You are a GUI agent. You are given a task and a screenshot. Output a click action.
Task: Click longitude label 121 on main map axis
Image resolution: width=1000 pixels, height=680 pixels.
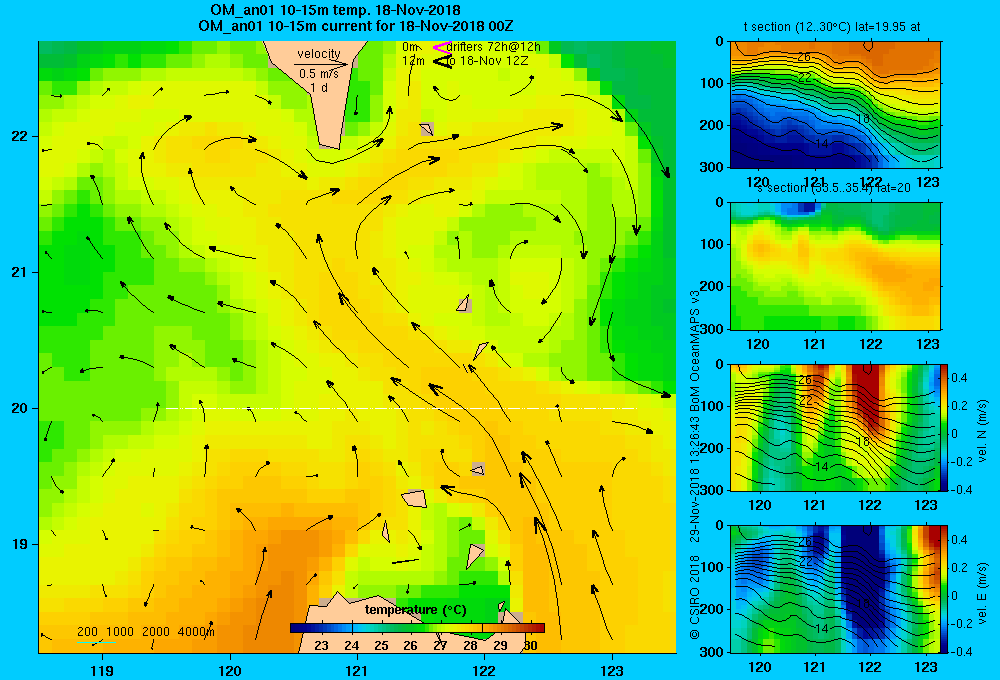pyautogui.click(x=357, y=671)
